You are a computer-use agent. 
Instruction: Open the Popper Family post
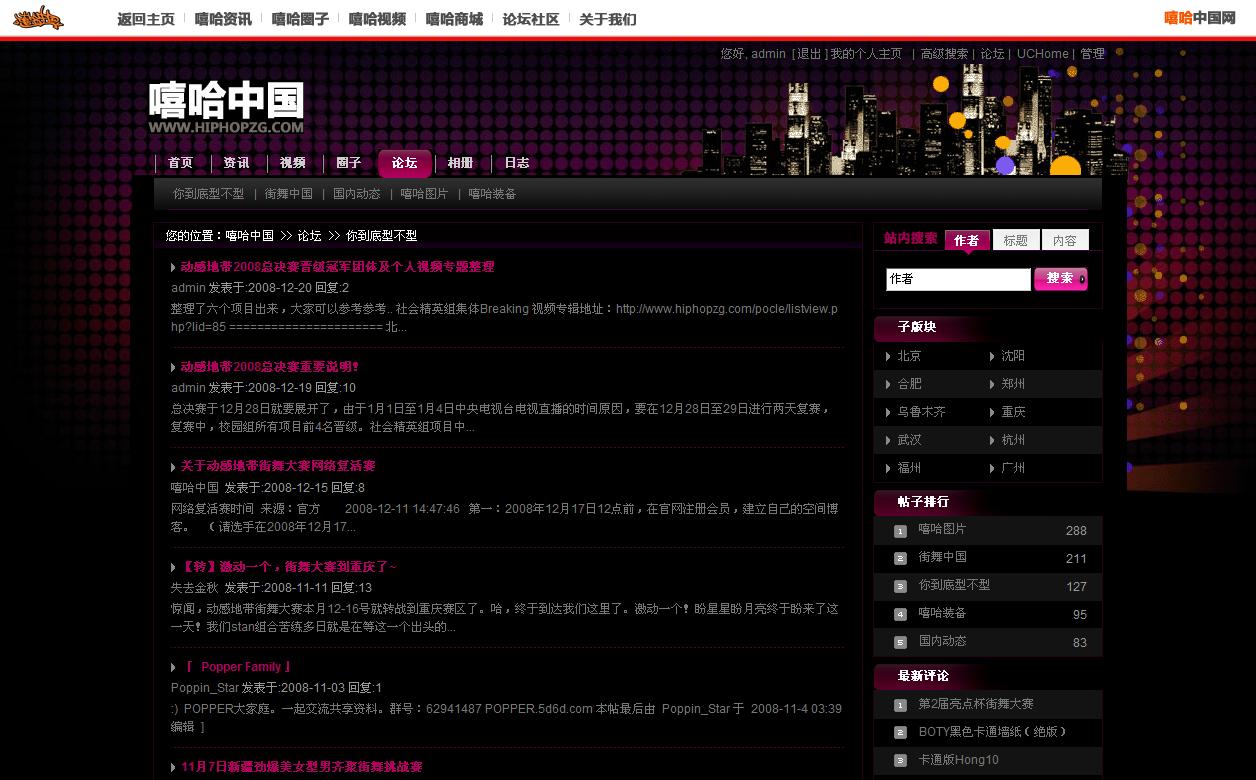point(239,667)
